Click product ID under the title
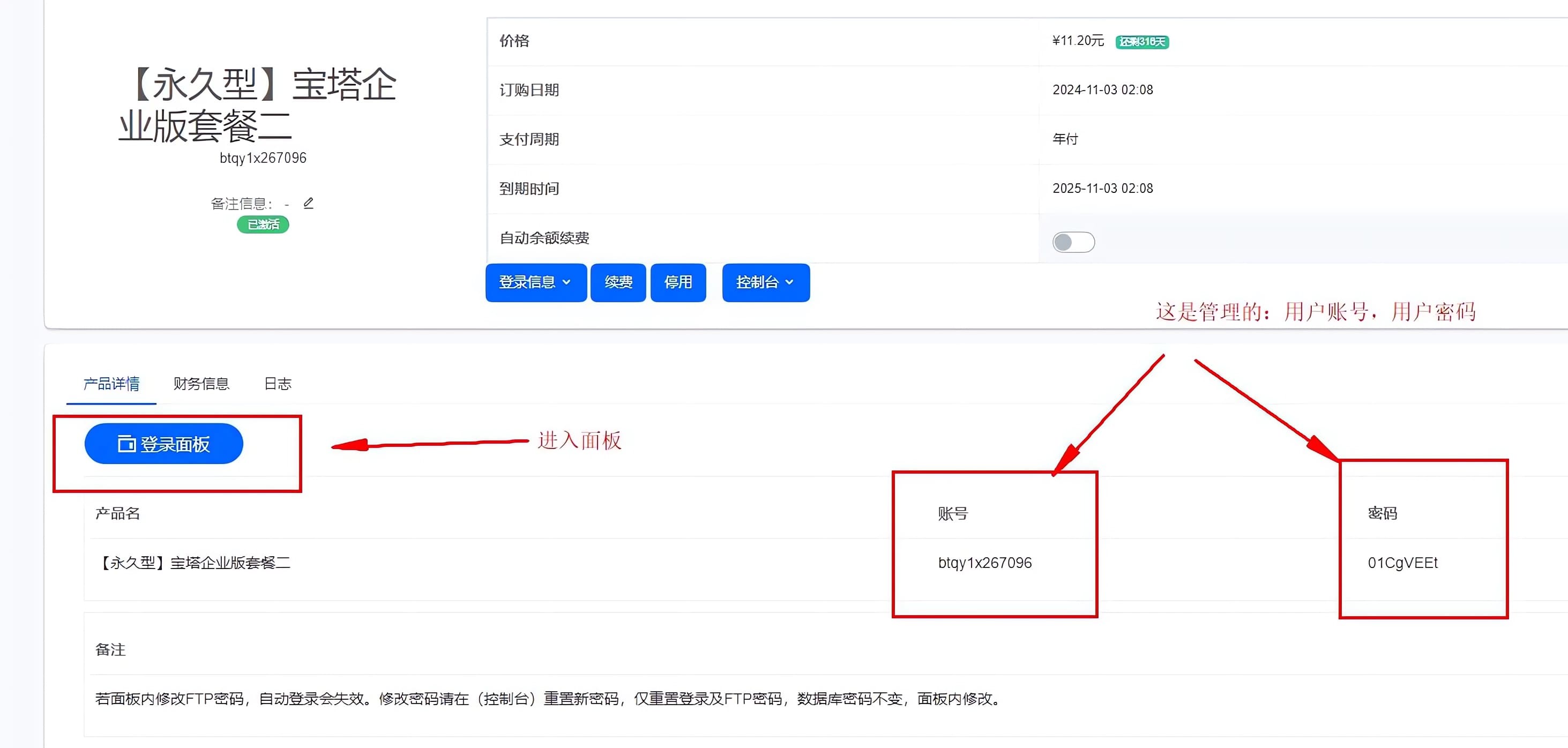Image resolution: width=1568 pixels, height=748 pixels. 263,158
